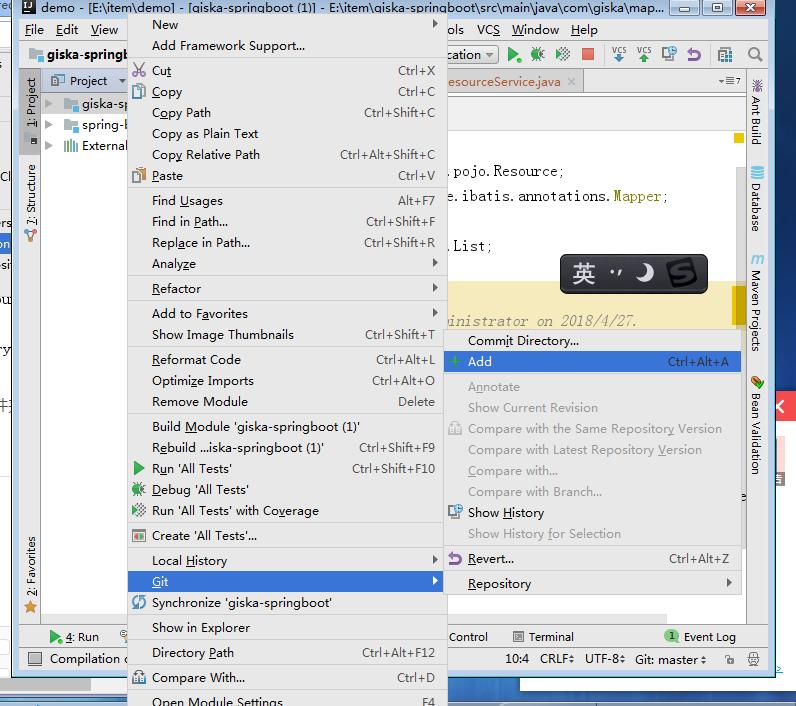Expand the New submenu
Viewport: 796px width, 706px height.
287,24
